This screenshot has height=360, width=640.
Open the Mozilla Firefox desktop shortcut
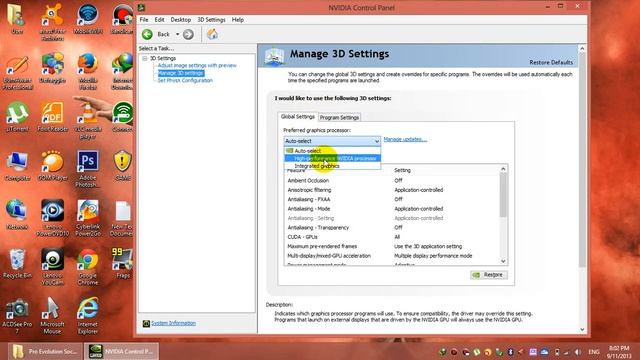click(87, 71)
